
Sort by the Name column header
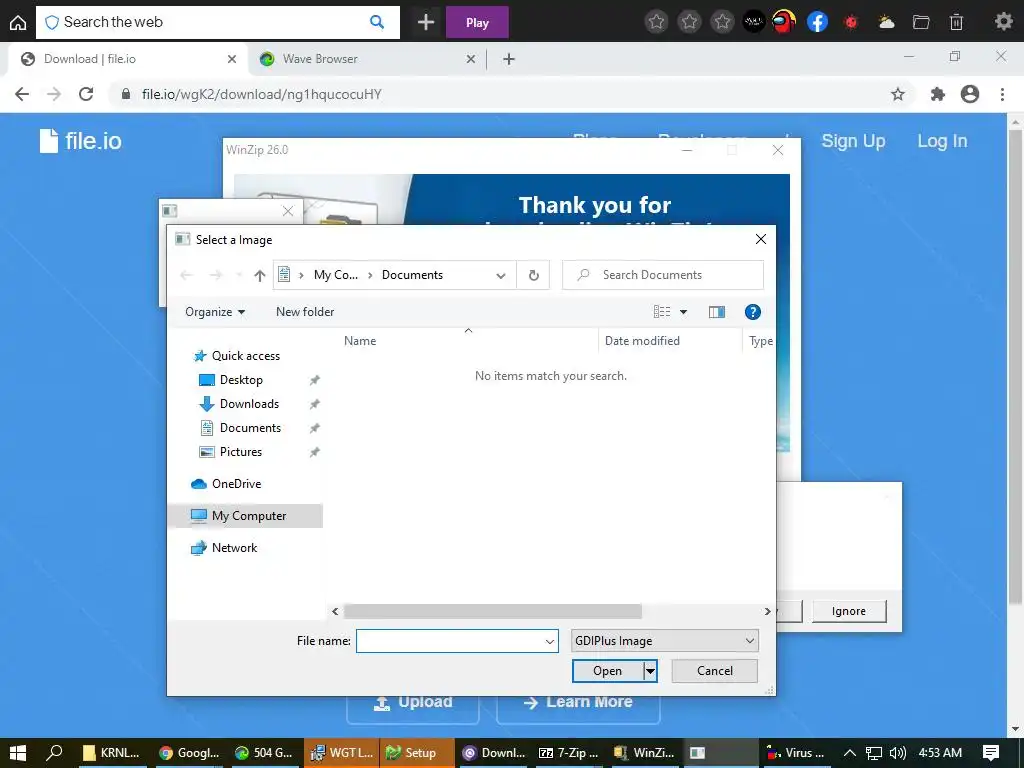tap(360, 341)
